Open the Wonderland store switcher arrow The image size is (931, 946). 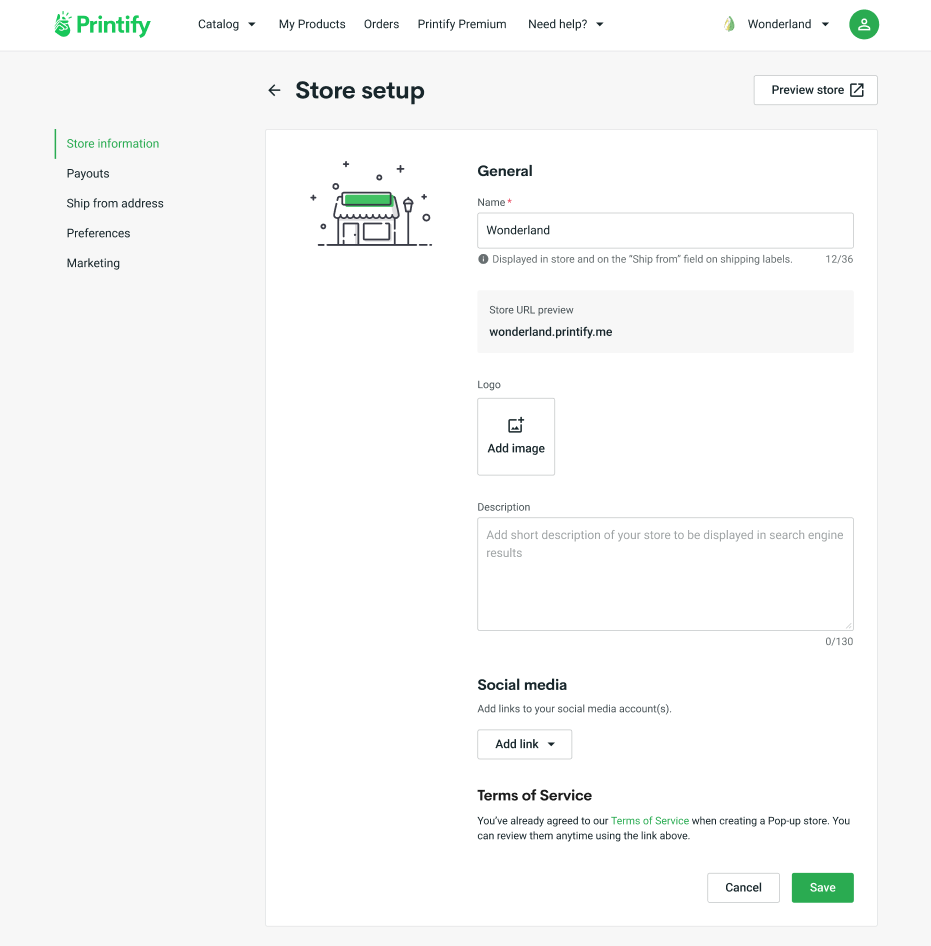click(825, 24)
